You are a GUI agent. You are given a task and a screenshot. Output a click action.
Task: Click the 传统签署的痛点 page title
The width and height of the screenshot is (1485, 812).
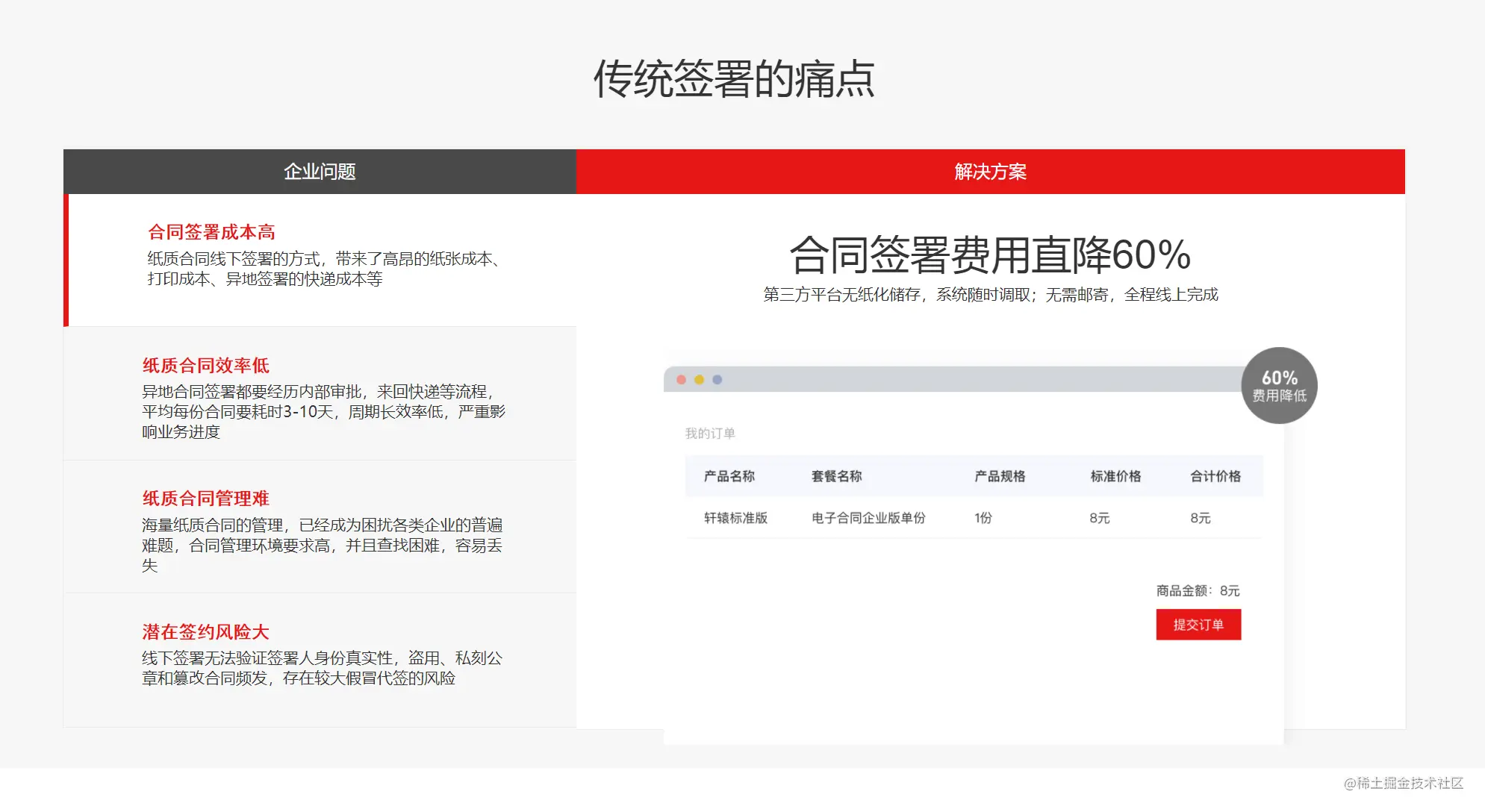click(734, 79)
